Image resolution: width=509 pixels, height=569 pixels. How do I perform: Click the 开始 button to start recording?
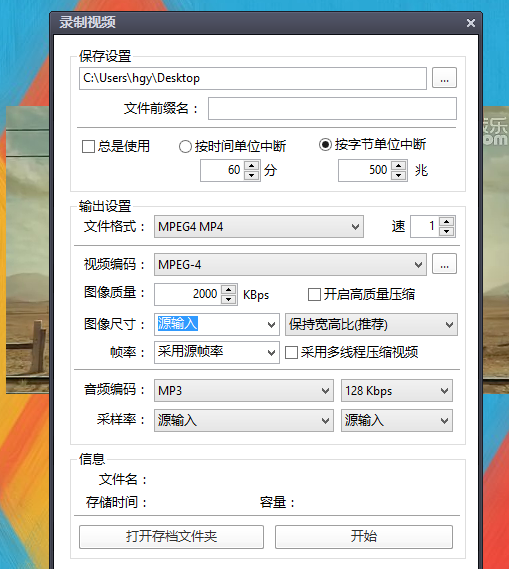(x=364, y=537)
